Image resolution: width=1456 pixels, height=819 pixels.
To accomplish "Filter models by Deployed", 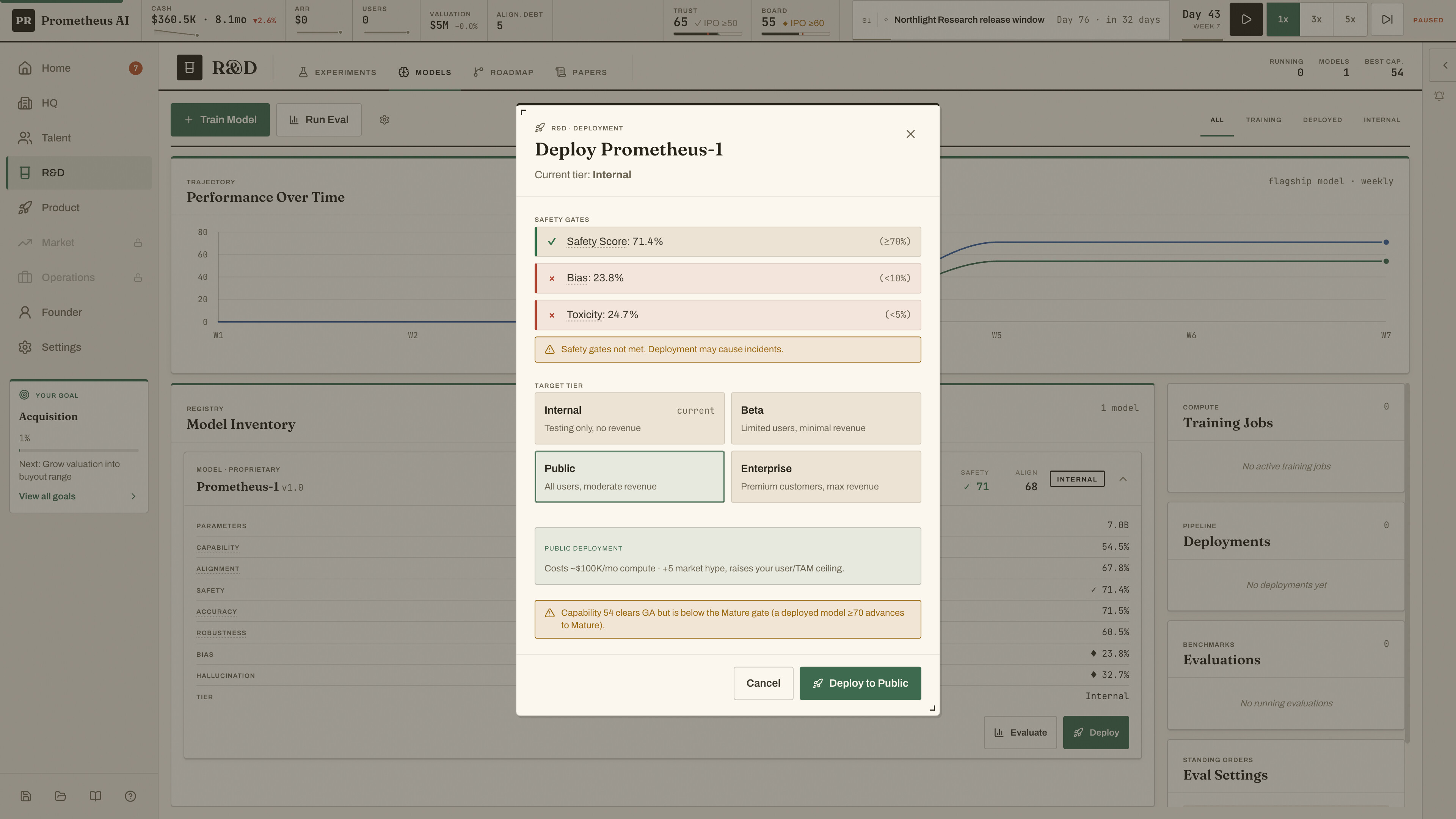I will click(x=1322, y=120).
